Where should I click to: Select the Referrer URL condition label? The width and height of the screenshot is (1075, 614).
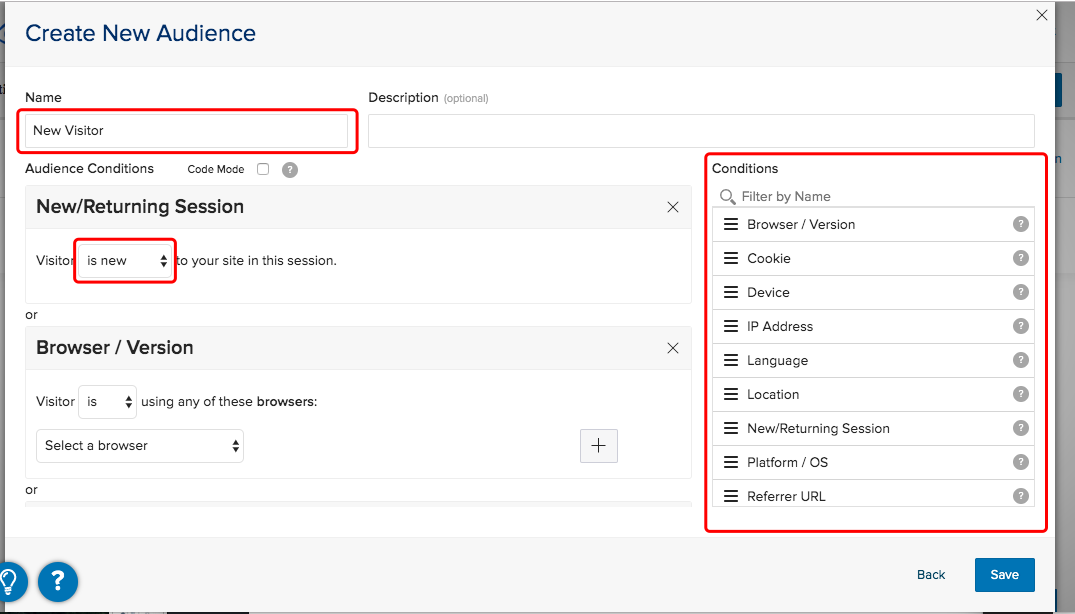coord(786,496)
